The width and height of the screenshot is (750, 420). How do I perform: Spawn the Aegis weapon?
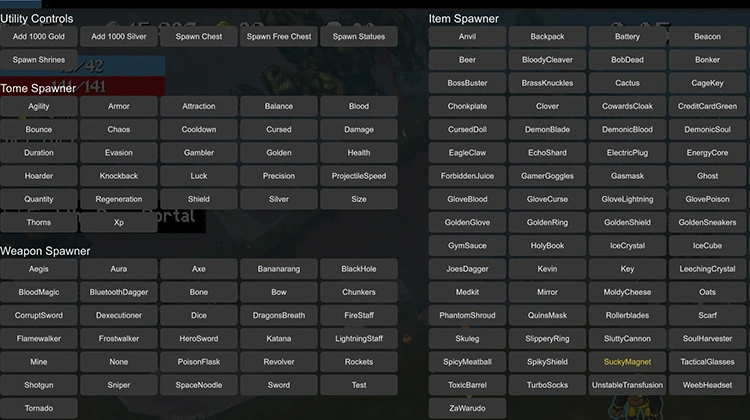[x=39, y=269]
